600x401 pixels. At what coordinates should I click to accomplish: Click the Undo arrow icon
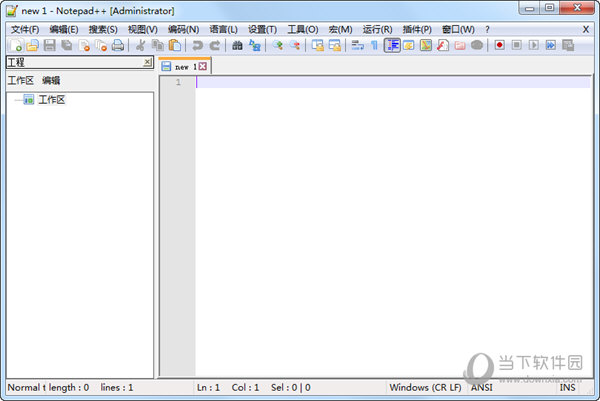click(x=197, y=46)
